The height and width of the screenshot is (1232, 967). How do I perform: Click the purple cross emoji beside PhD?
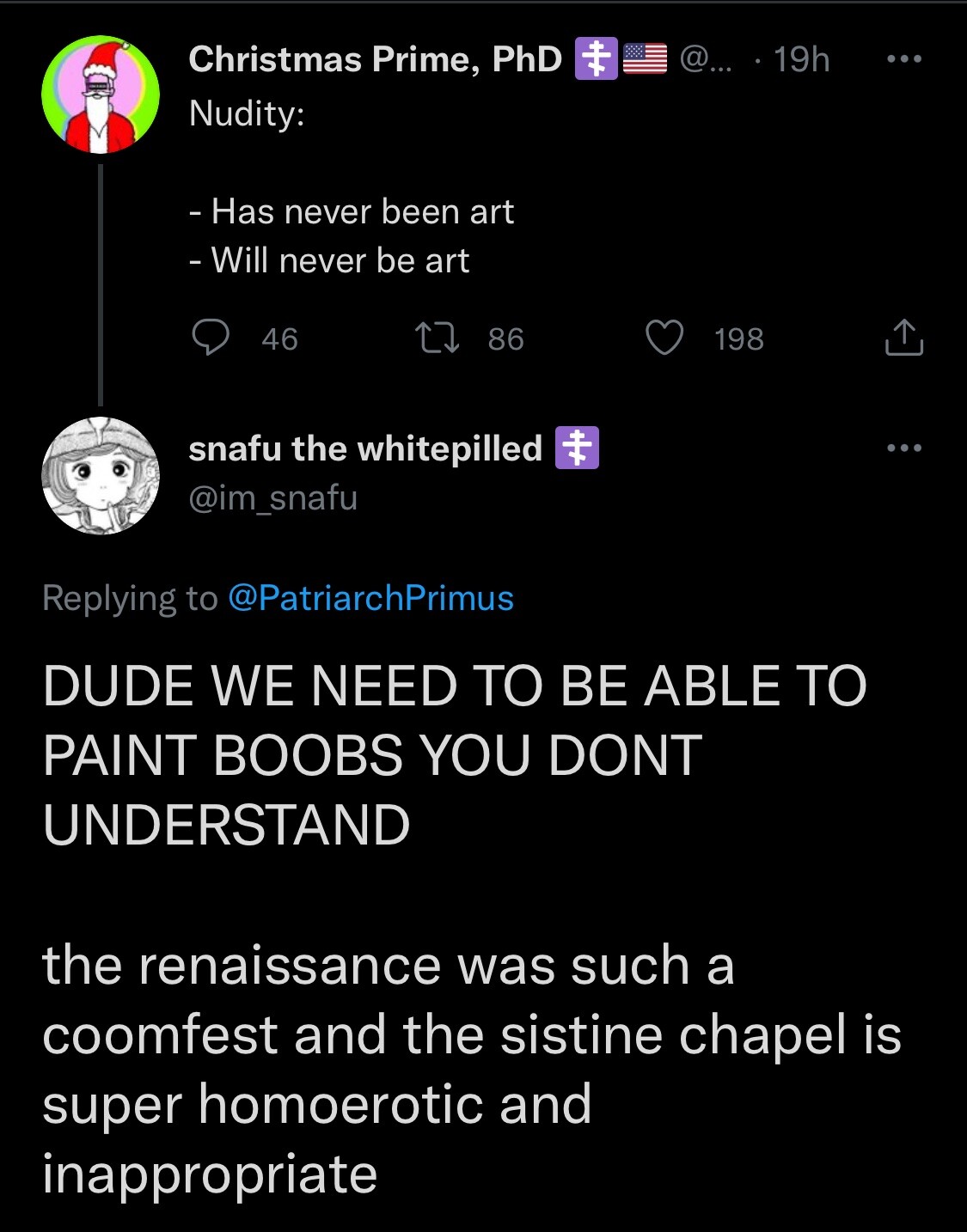tap(596, 59)
